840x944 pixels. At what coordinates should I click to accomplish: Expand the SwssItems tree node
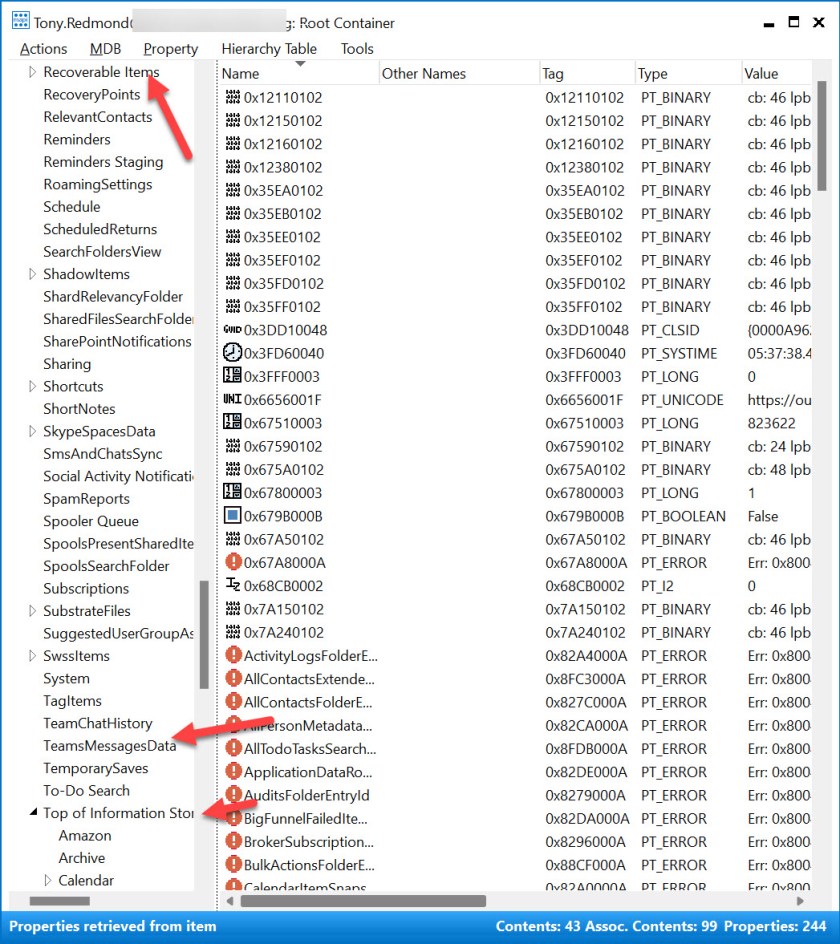point(33,656)
